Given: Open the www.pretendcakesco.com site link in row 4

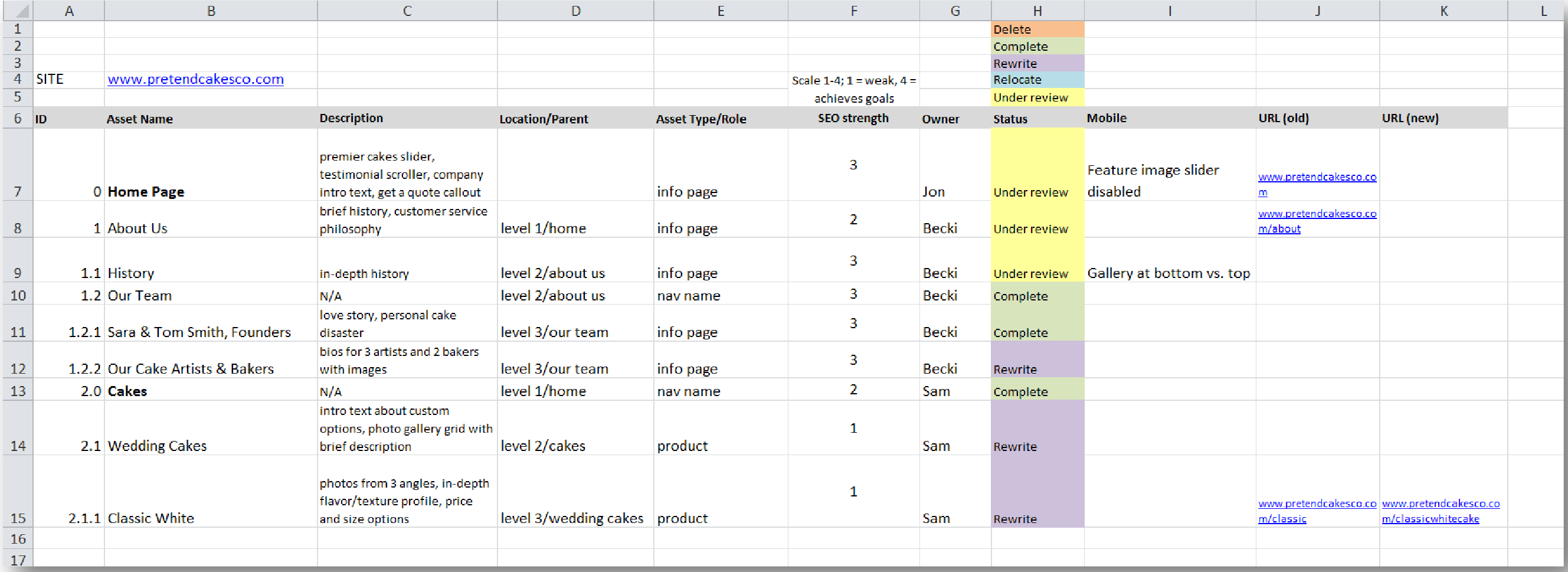Looking at the screenshot, I should (x=195, y=79).
